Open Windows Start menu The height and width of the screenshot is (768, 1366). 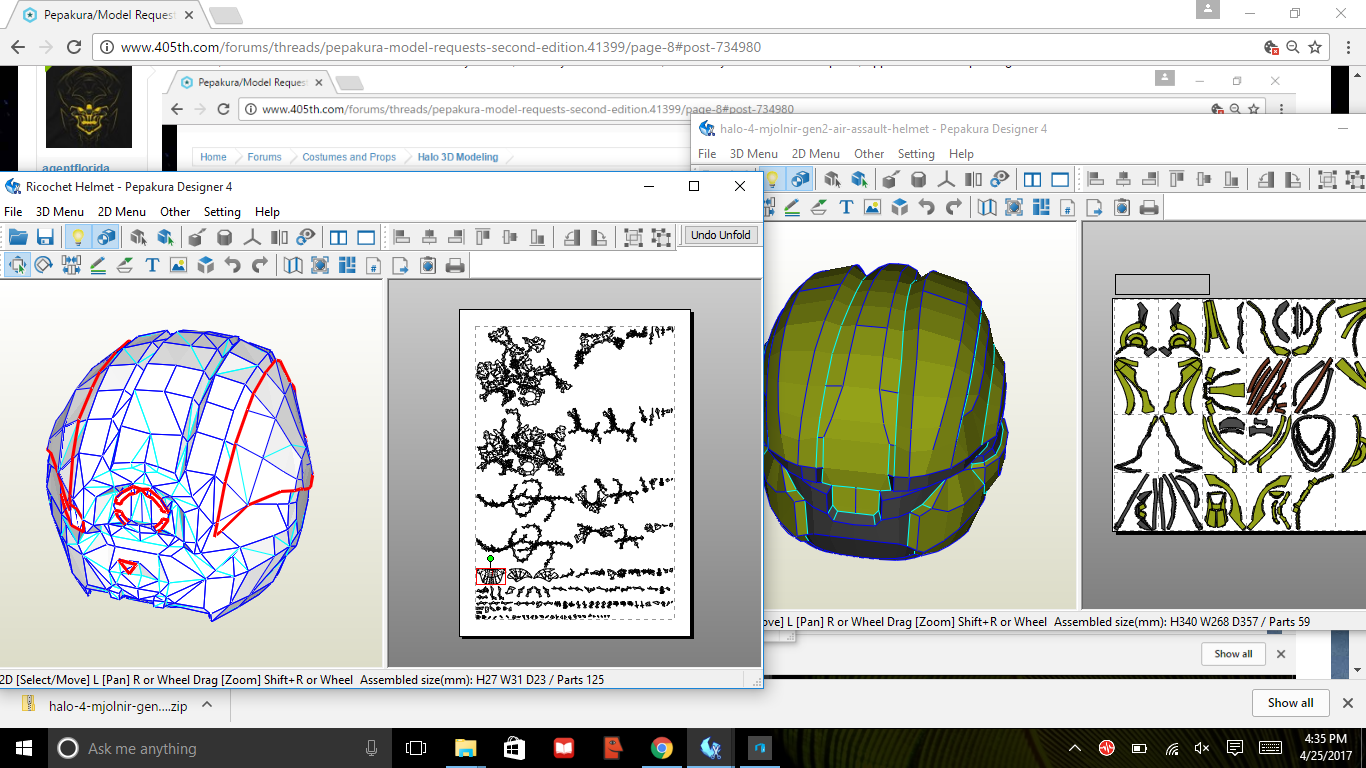tap(23, 748)
